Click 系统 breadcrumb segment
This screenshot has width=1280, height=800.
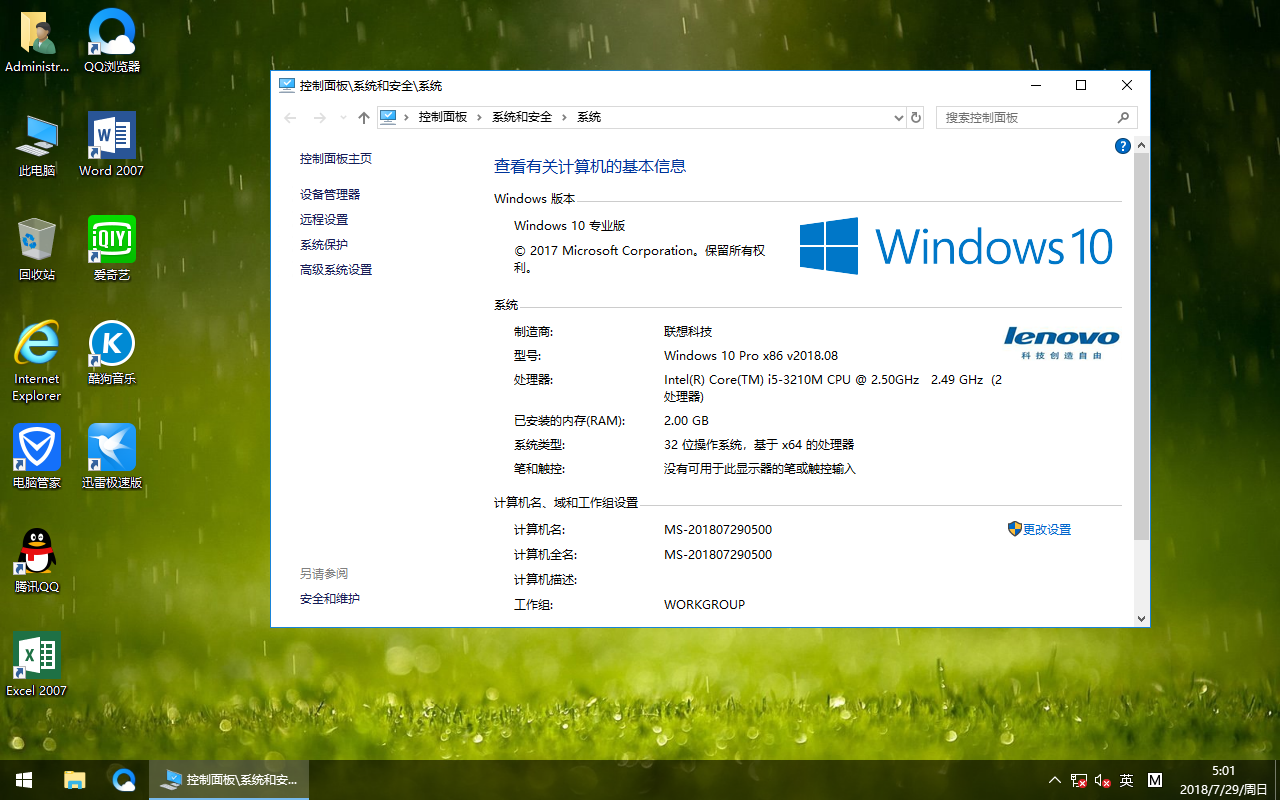(x=589, y=117)
